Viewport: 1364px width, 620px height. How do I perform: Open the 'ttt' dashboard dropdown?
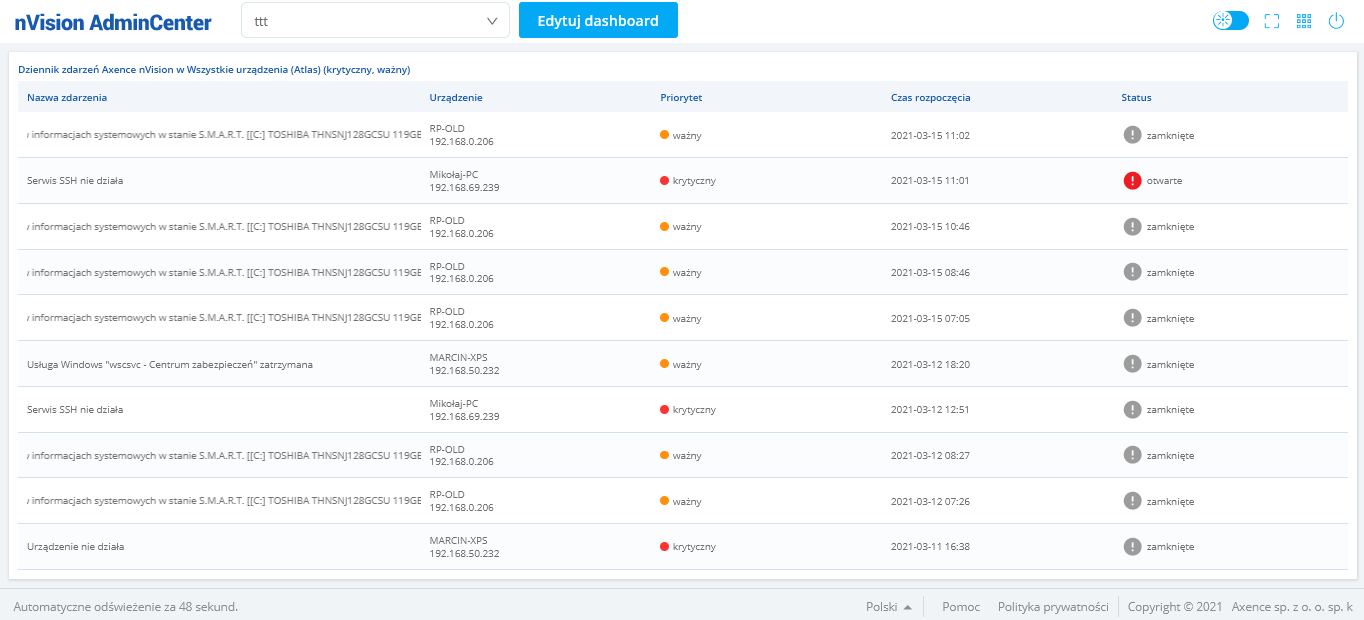375,21
